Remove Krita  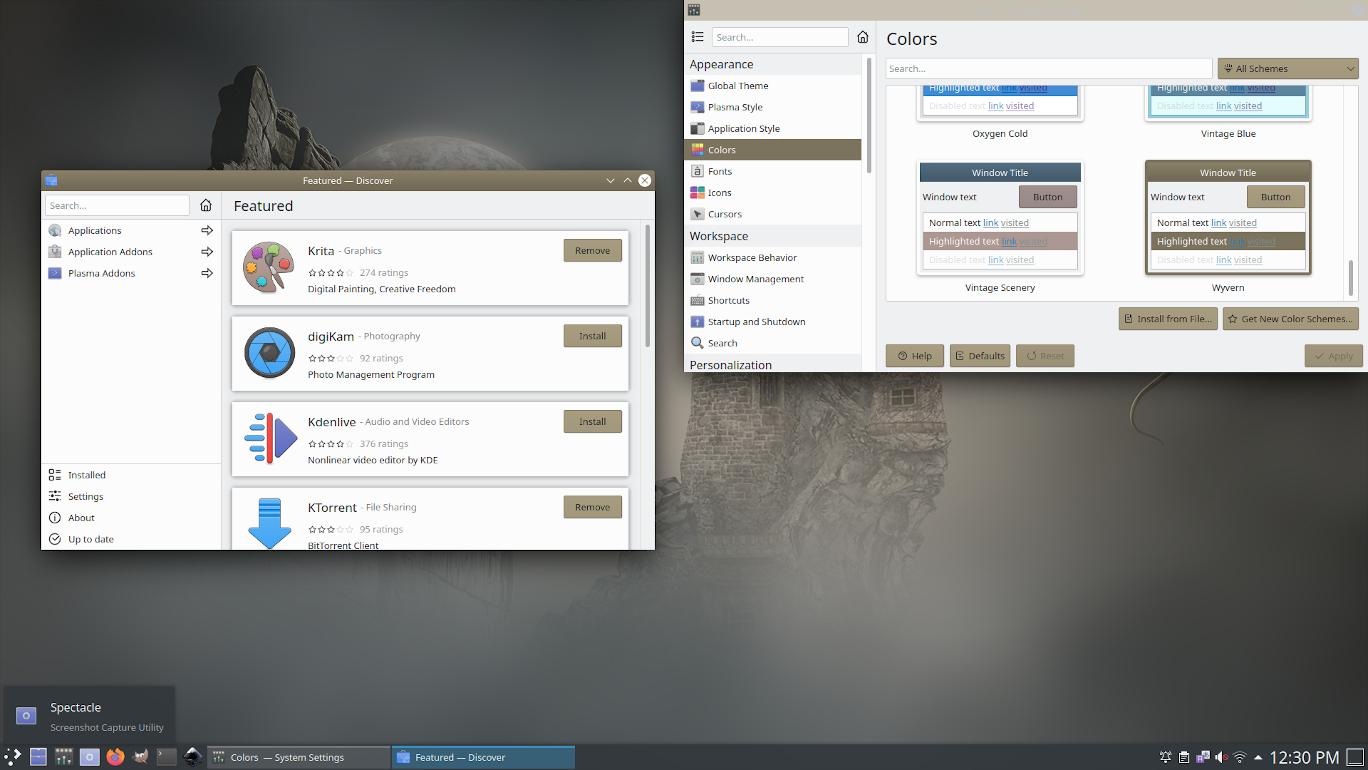point(592,250)
